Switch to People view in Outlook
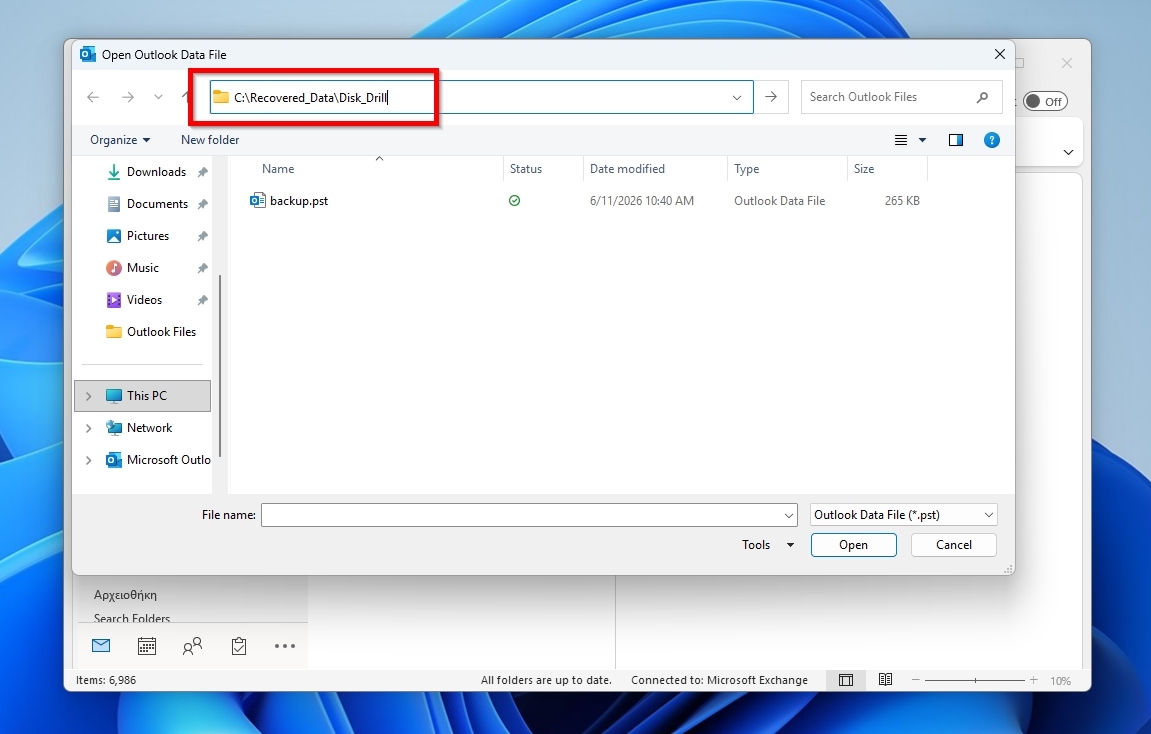 pyautogui.click(x=192, y=646)
